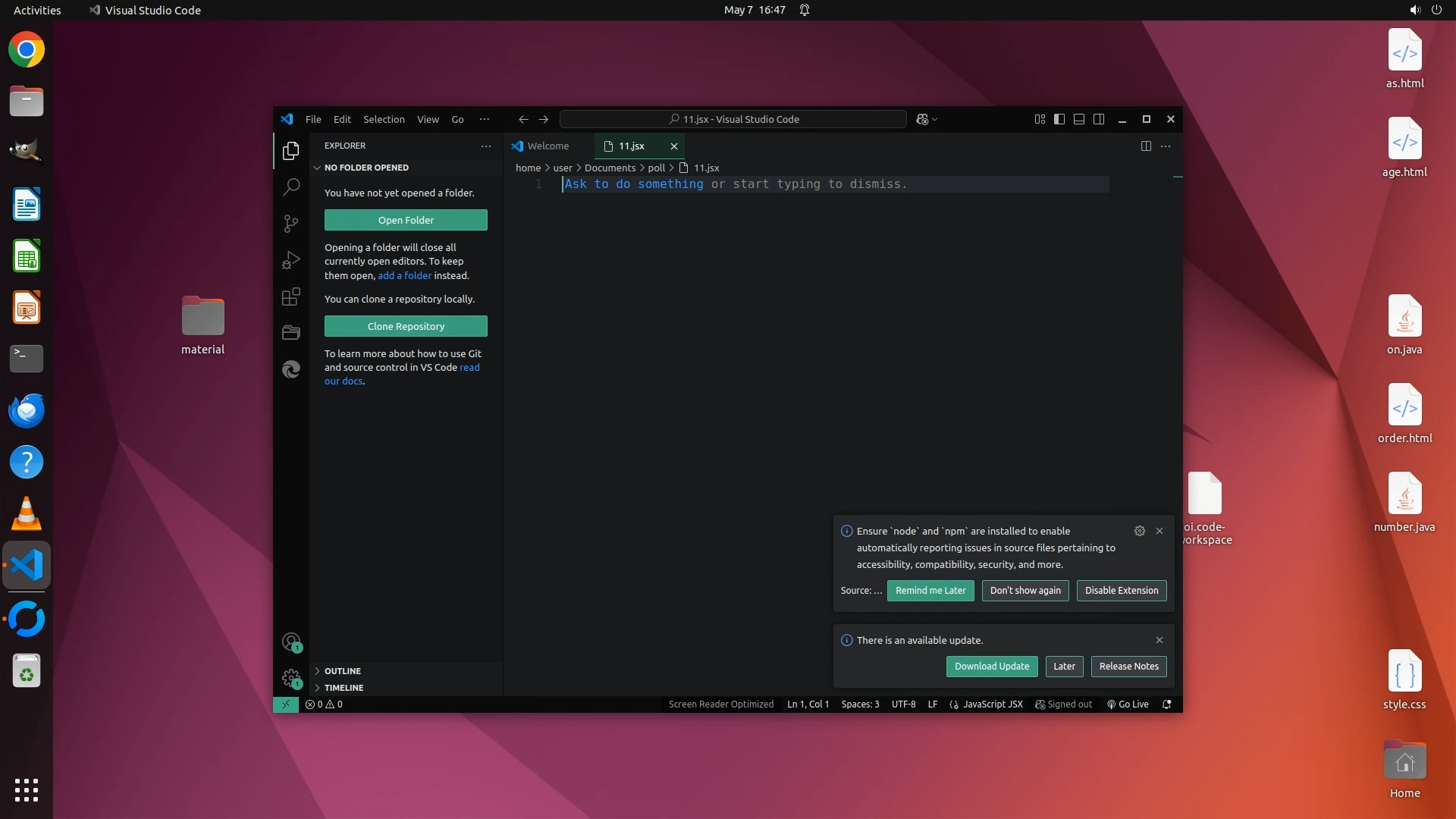
Task: Open the Search view in activity bar
Action: (x=291, y=187)
